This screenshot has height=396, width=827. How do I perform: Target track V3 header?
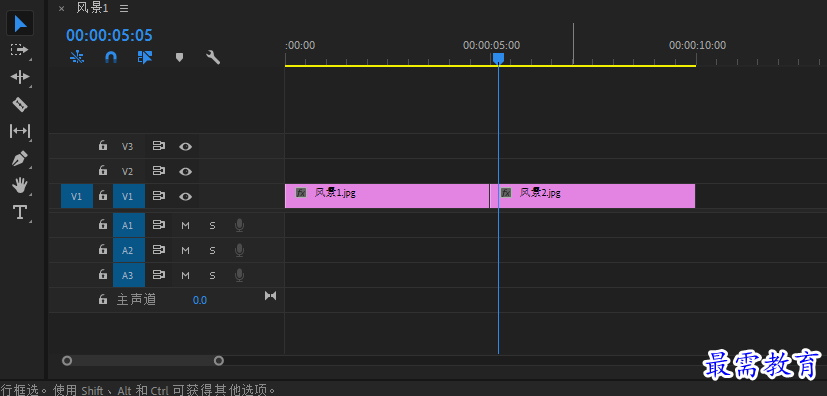coord(128,147)
